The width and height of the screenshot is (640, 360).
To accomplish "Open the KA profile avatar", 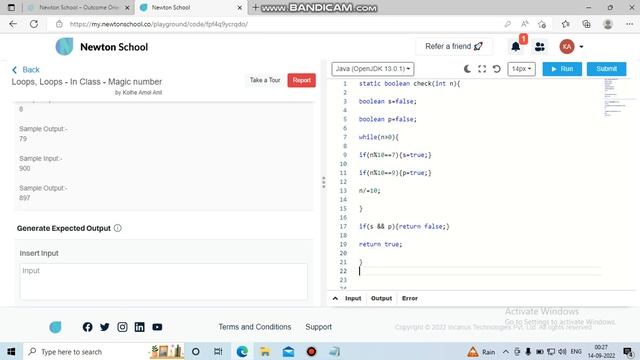I will (567, 47).
